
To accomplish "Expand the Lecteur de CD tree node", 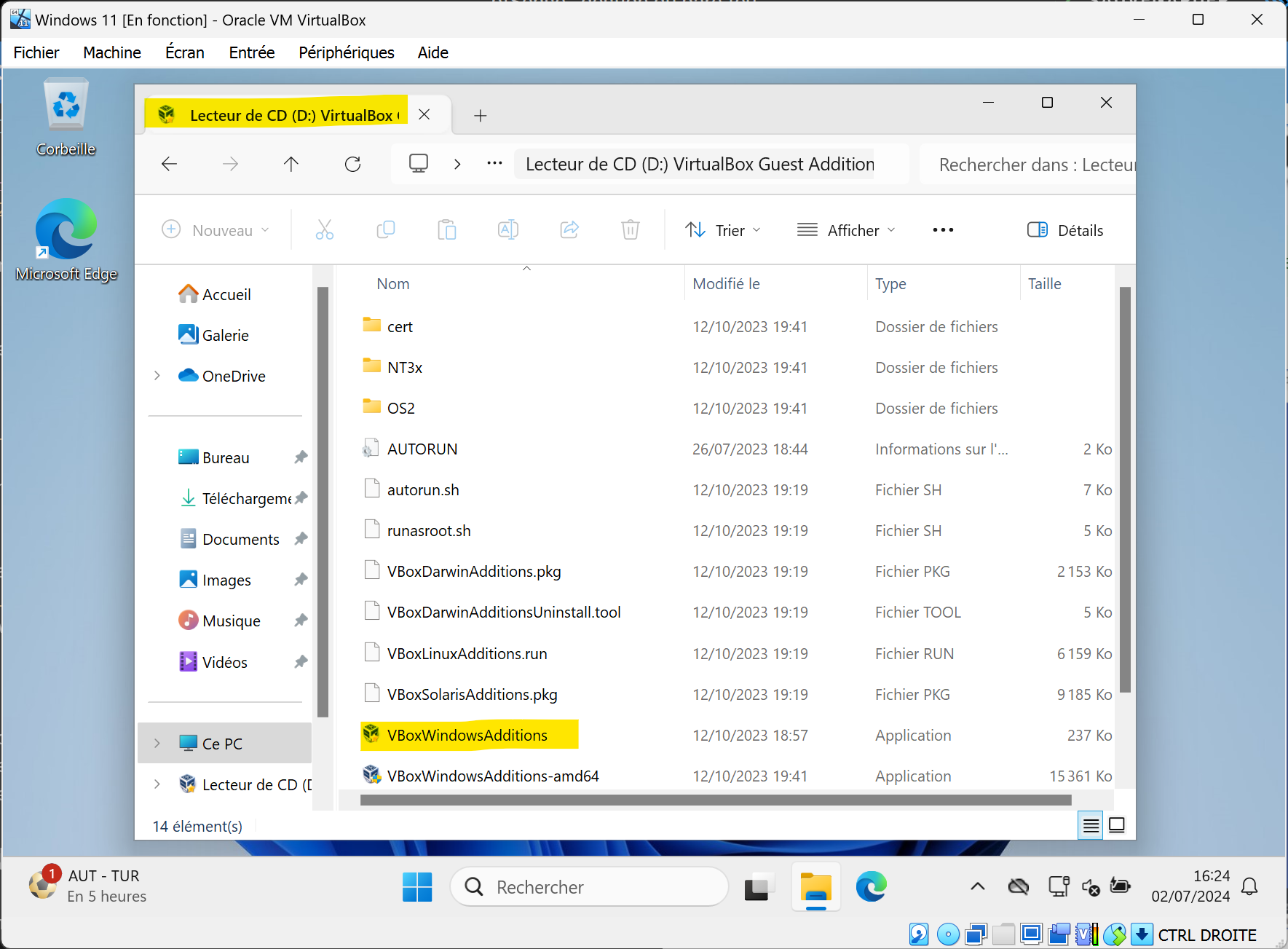I will click(x=157, y=784).
